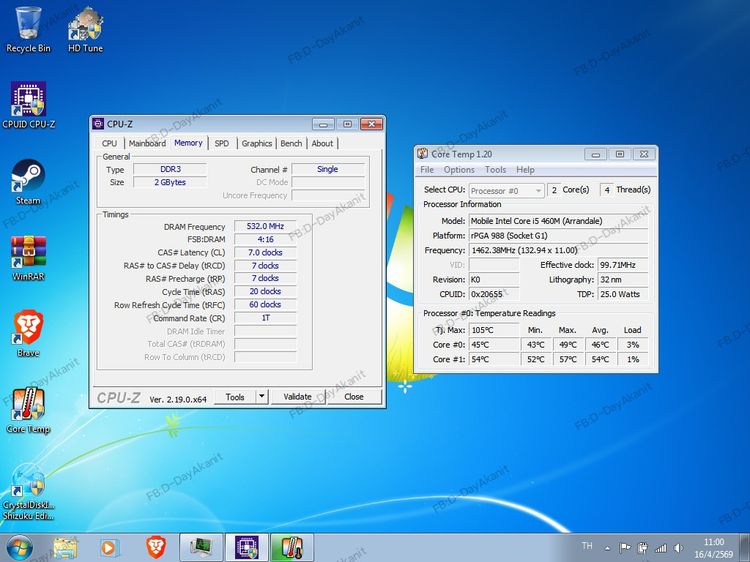Open the network signal tray icon

[x=661, y=548]
